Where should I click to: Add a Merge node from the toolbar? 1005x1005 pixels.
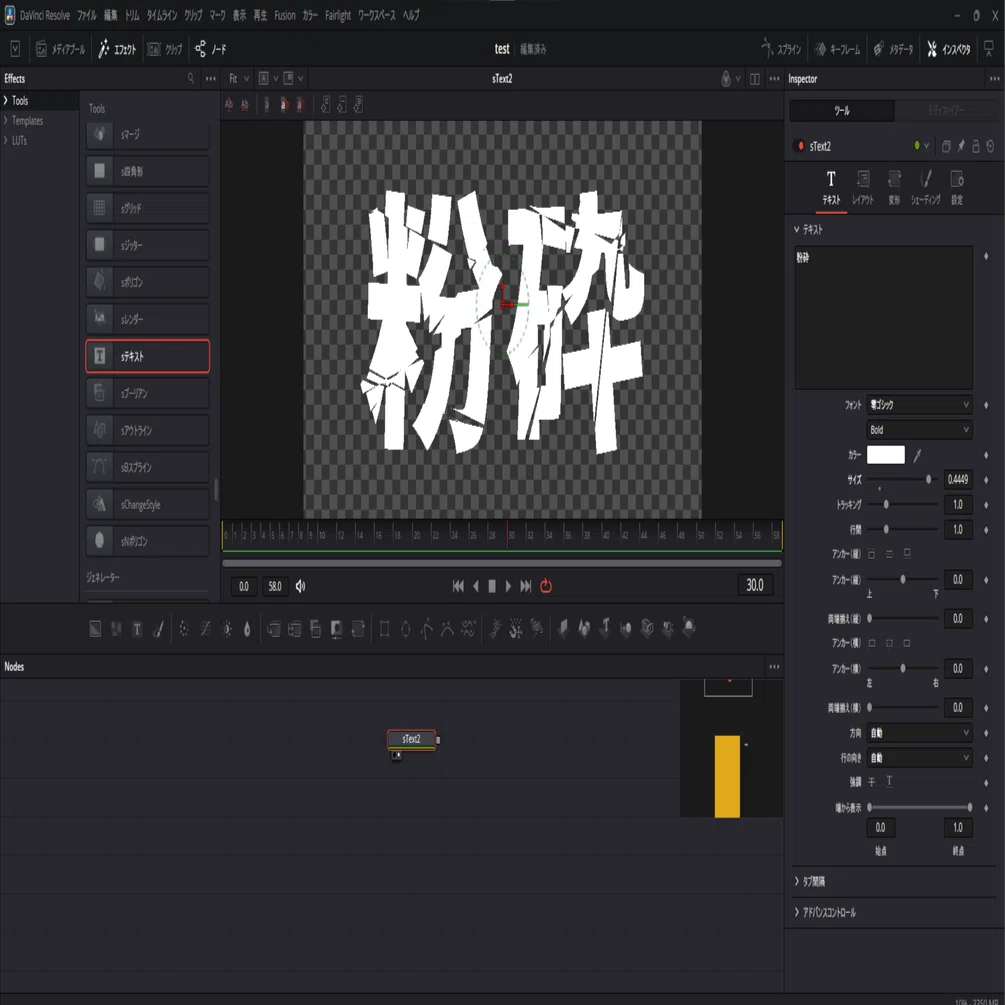pyautogui.click(x=273, y=629)
